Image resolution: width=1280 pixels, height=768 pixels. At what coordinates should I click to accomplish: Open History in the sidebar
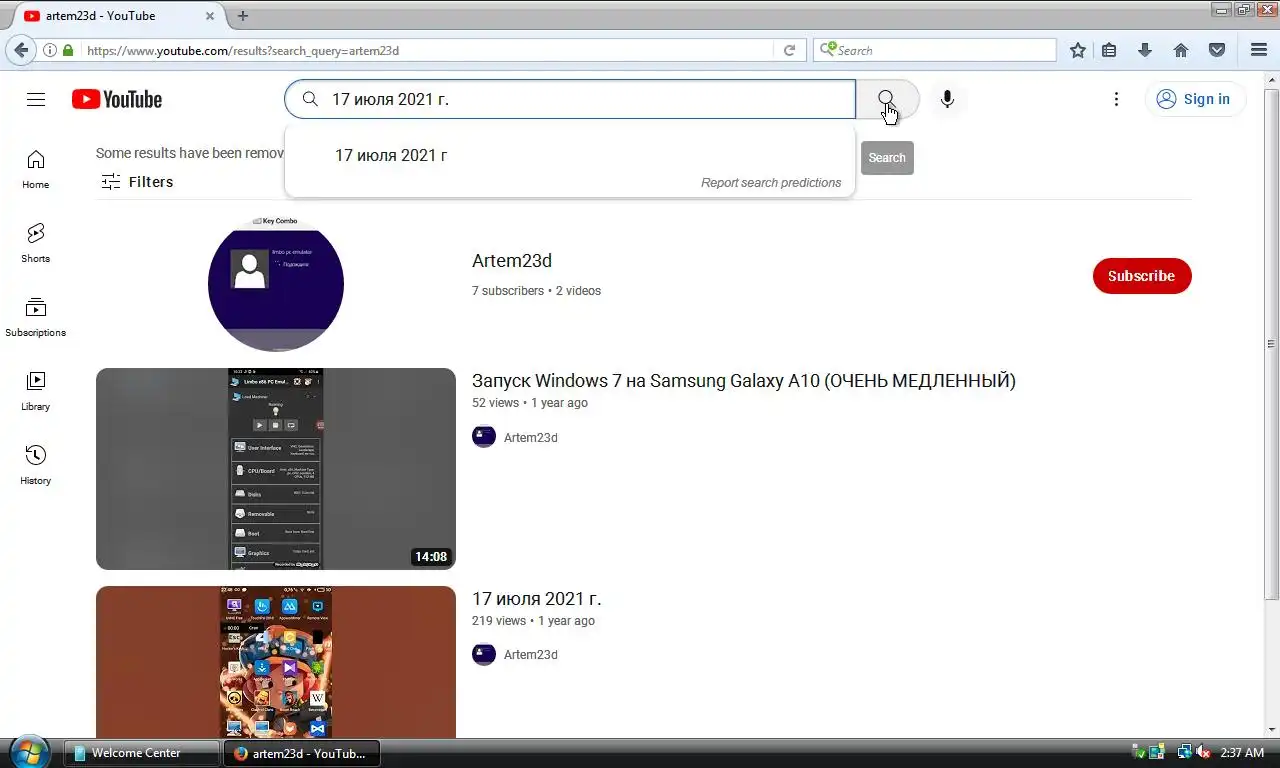(35, 465)
